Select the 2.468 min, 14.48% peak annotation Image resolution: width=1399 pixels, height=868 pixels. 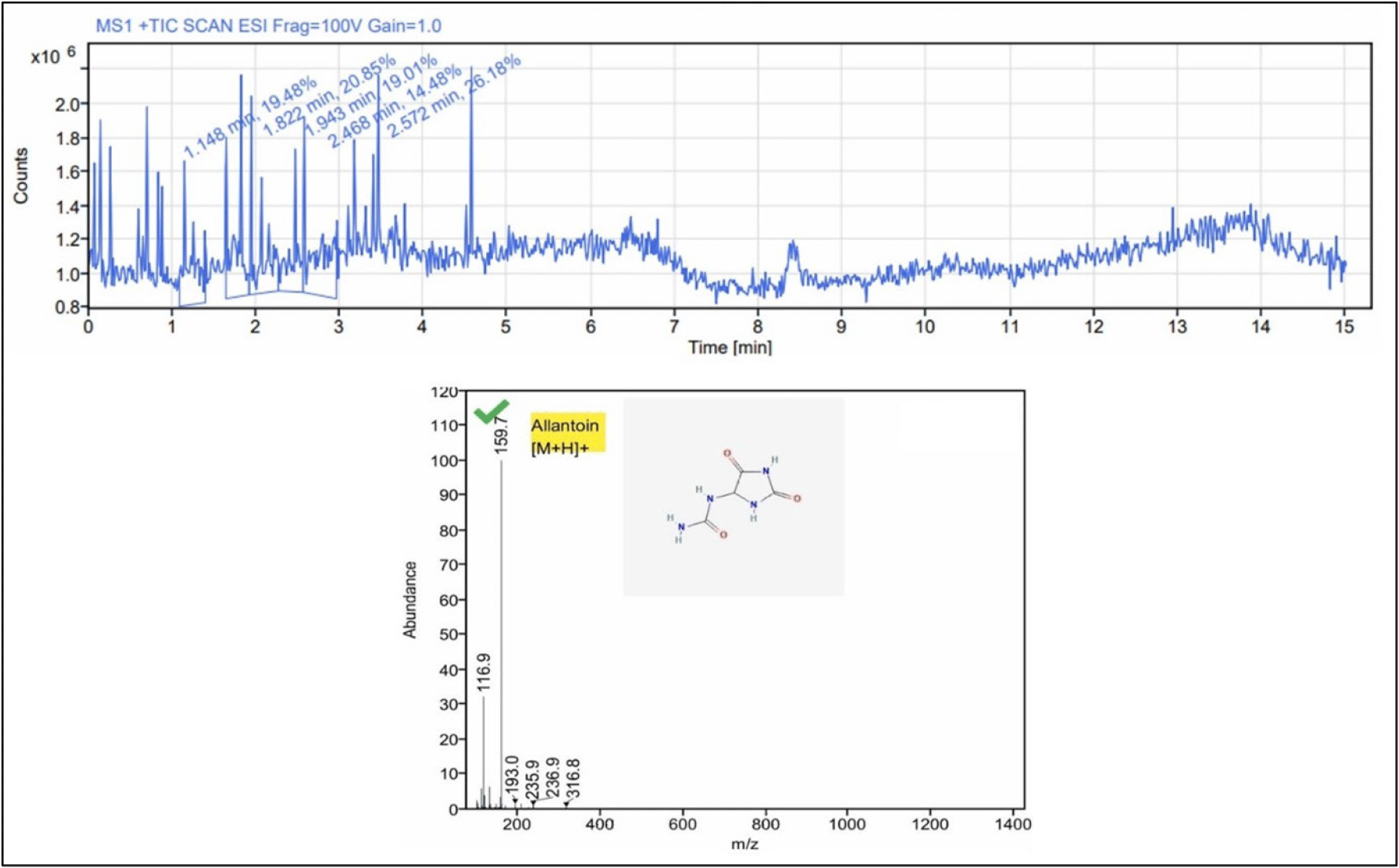coord(395,107)
